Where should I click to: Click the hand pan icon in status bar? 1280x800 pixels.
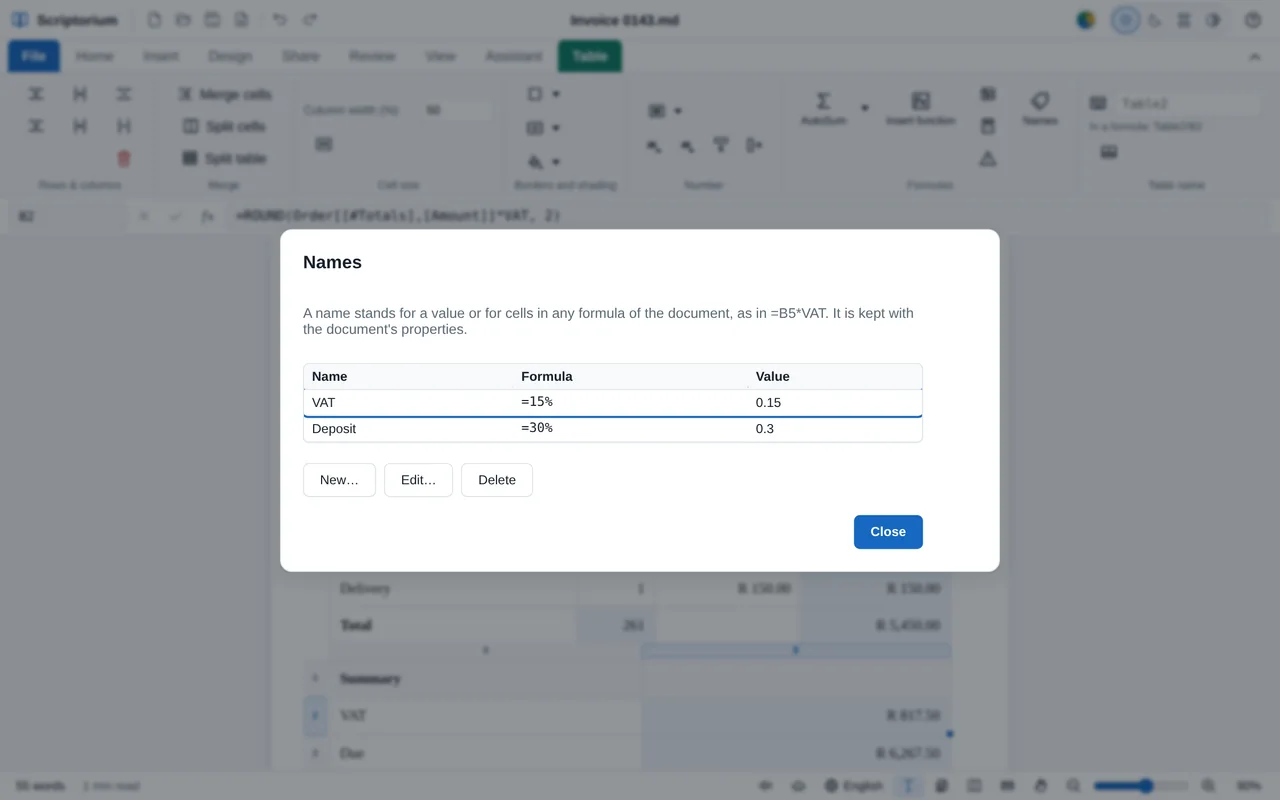pyautogui.click(x=1041, y=786)
